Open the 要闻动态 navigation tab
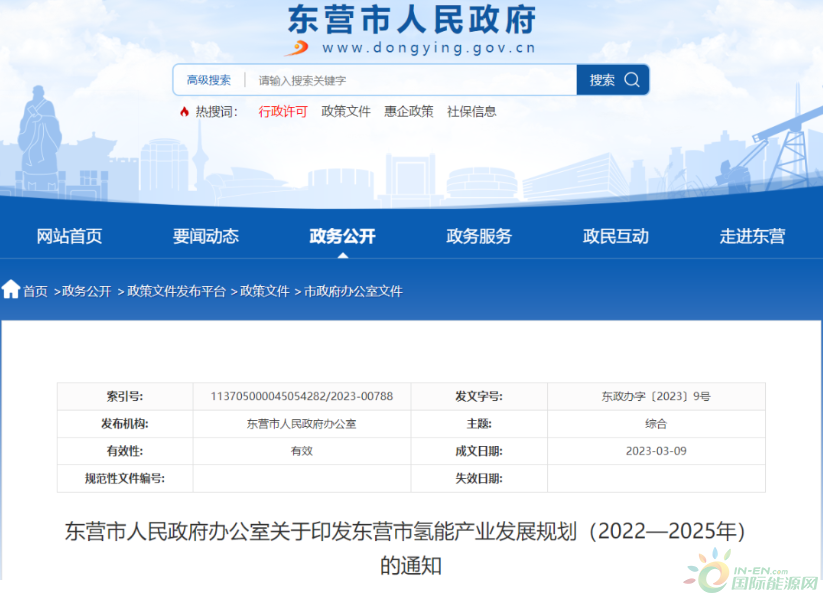Screen dimensions: 823x598 [x=206, y=236]
